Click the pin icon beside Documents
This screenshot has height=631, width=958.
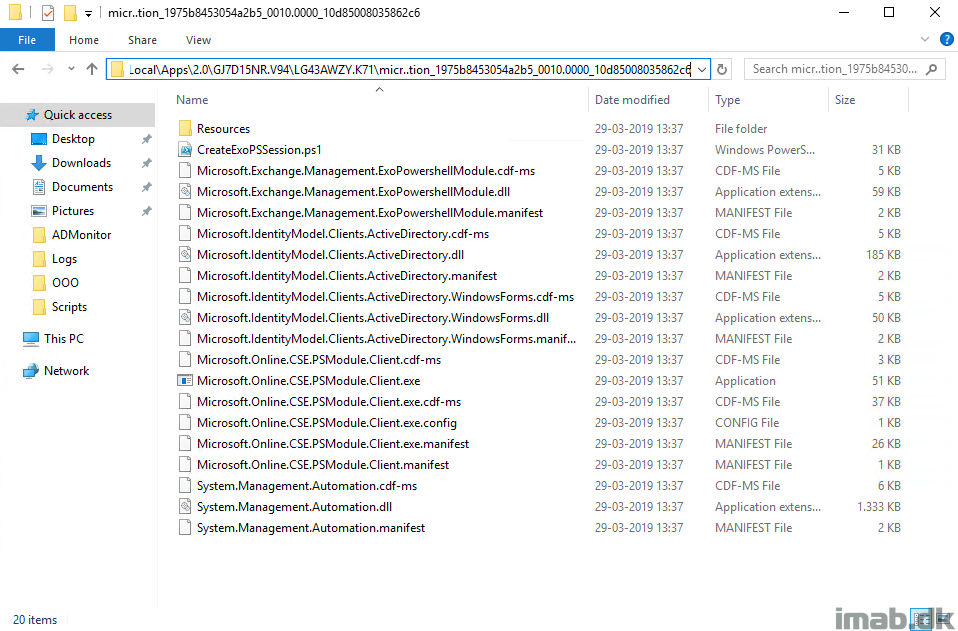(x=147, y=188)
